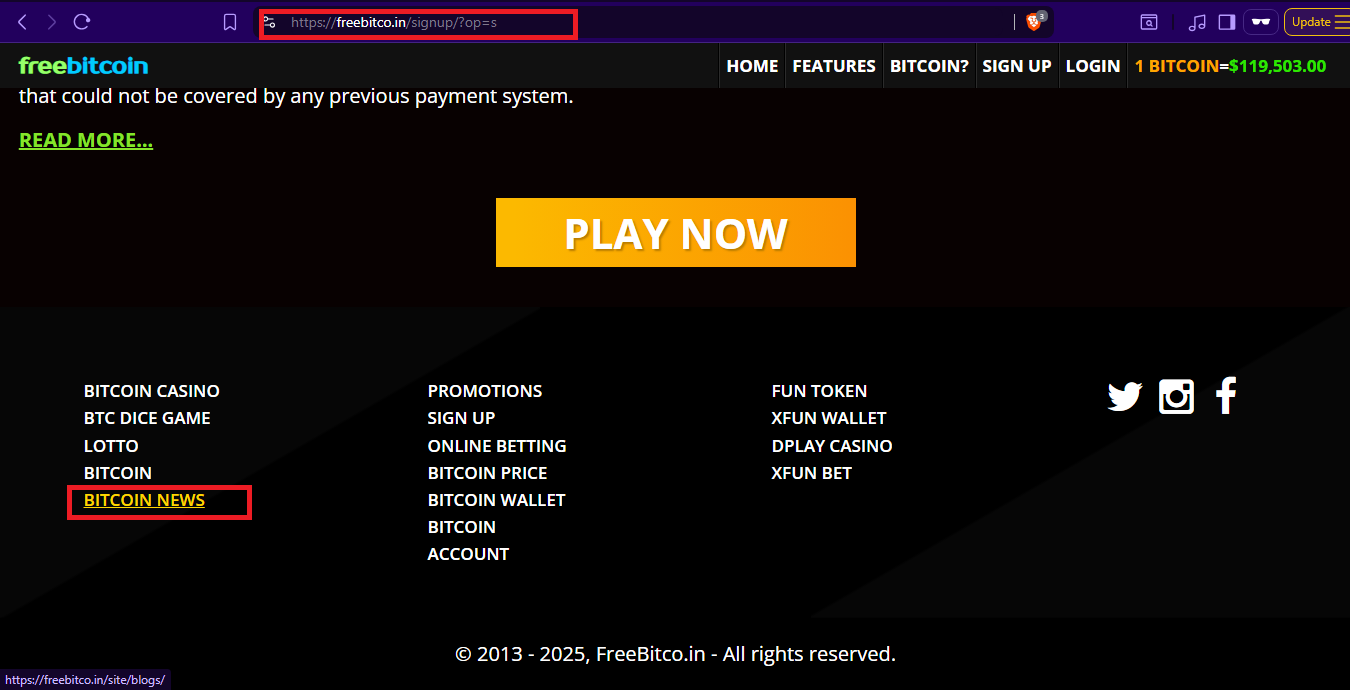Open the BITCOIN NEWS footer link
1350x690 pixels.
[144, 500]
